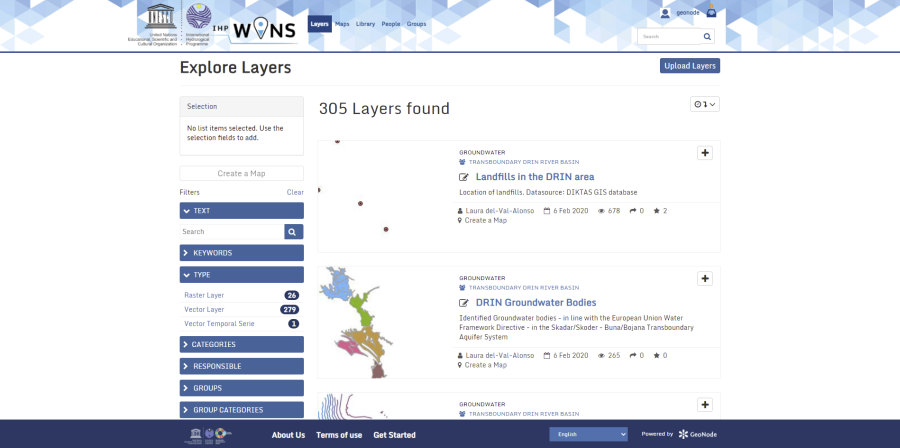
Task: Filter by Vector Layer type
Action: point(204,309)
